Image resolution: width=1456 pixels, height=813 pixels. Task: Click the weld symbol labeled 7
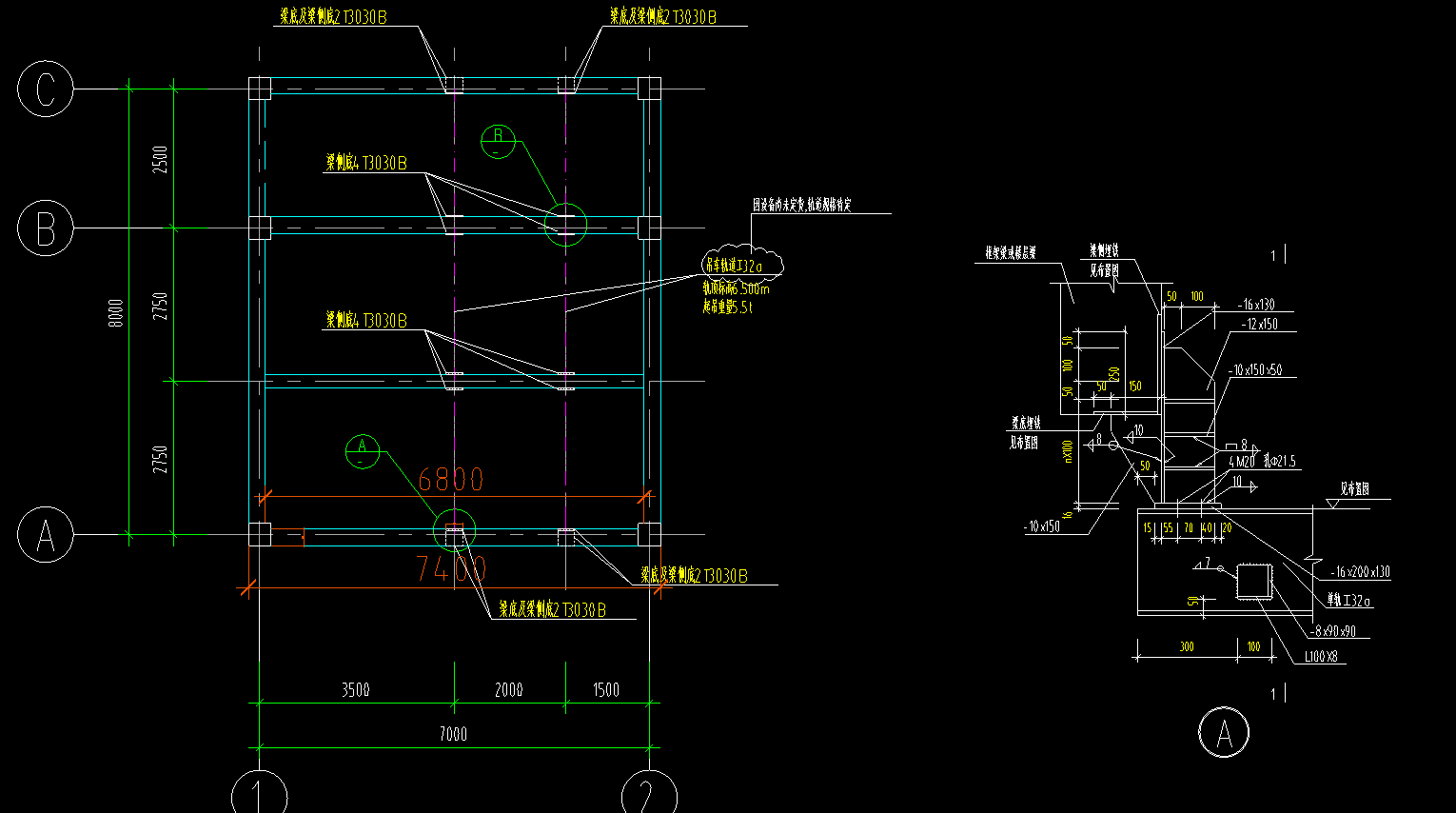[x=1207, y=563]
